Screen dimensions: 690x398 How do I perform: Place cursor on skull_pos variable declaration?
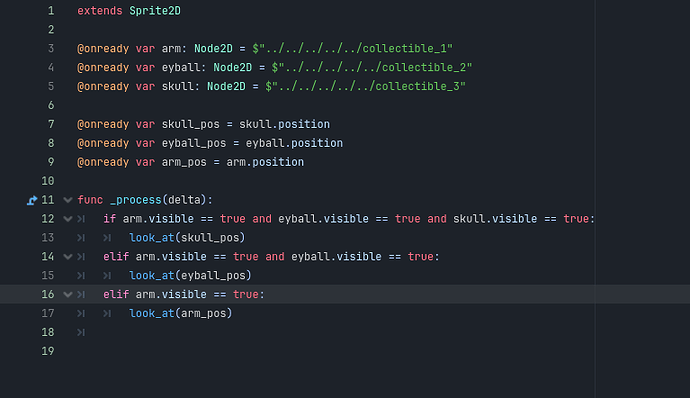pyautogui.click(x=191, y=124)
